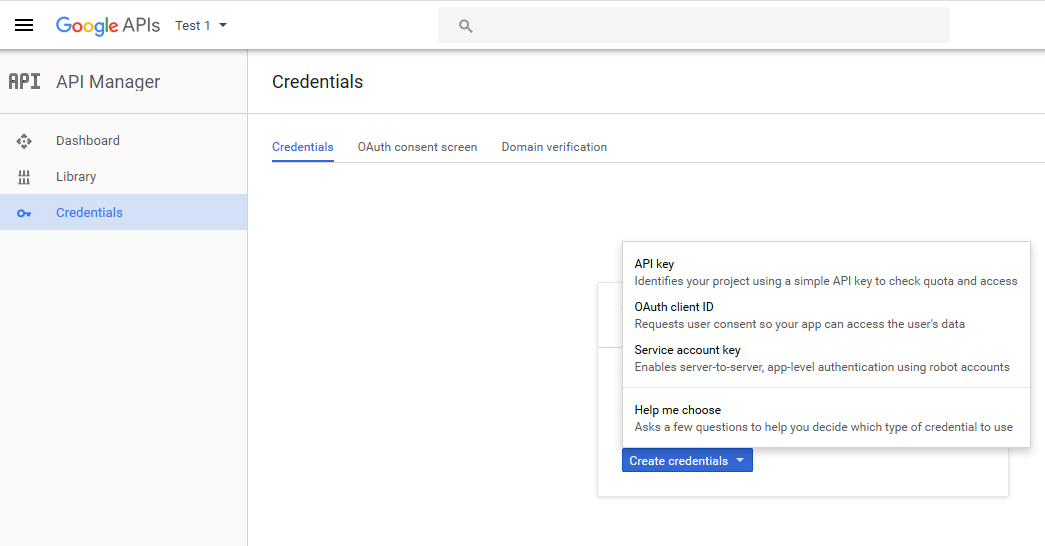The width and height of the screenshot is (1045, 546).
Task: Click the Create credentials dropdown arrow
Action: pos(740,460)
